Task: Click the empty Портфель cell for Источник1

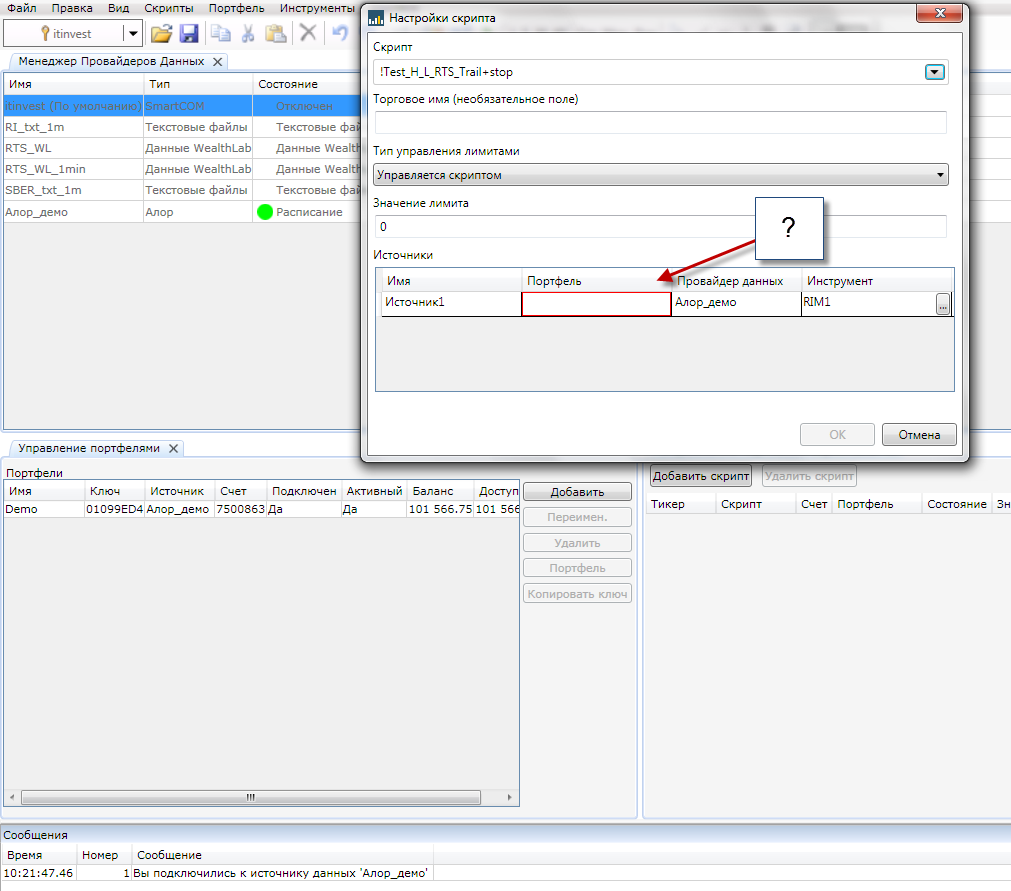Action: tap(596, 304)
